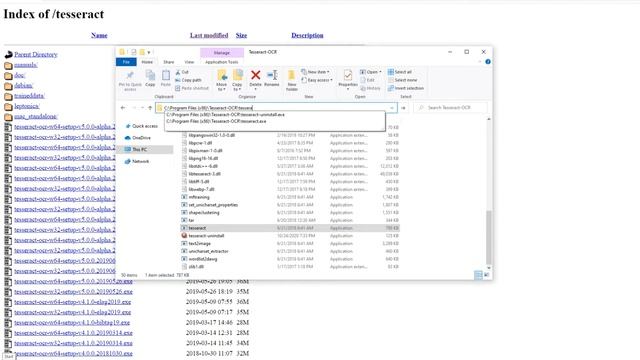
Task: Click the Properties checkmark icon
Action: pyautogui.click(x=348, y=75)
